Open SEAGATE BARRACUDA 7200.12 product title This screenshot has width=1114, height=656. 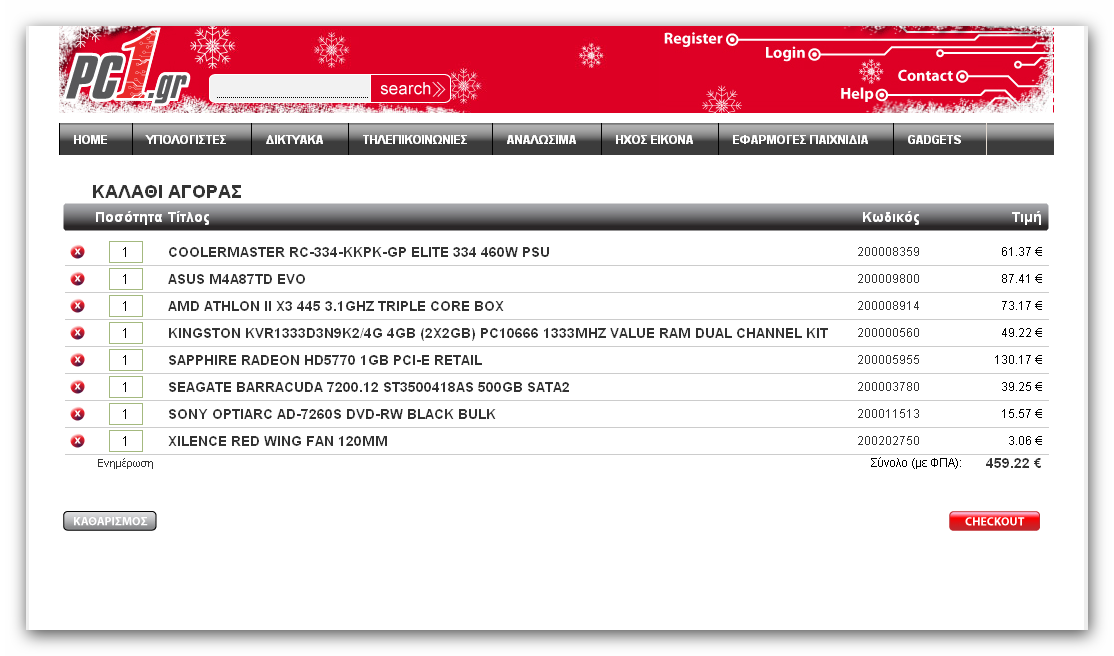point(369,387)
